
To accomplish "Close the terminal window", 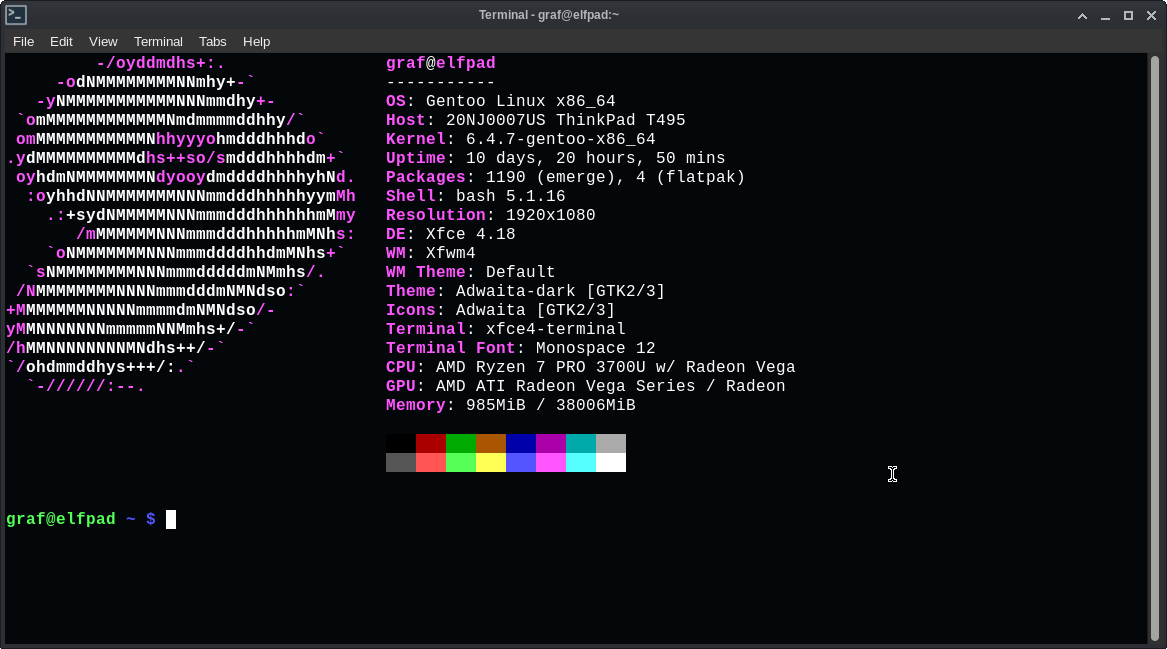I will pyautogui.click(x=1151, y=15).
